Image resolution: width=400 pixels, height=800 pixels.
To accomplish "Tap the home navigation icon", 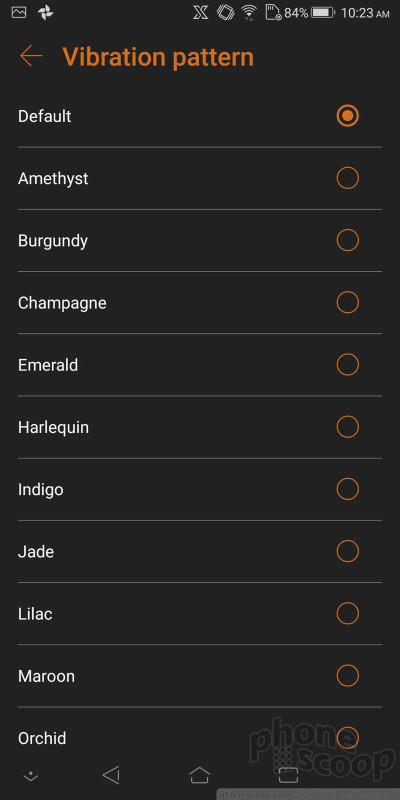I will [199, 775].
